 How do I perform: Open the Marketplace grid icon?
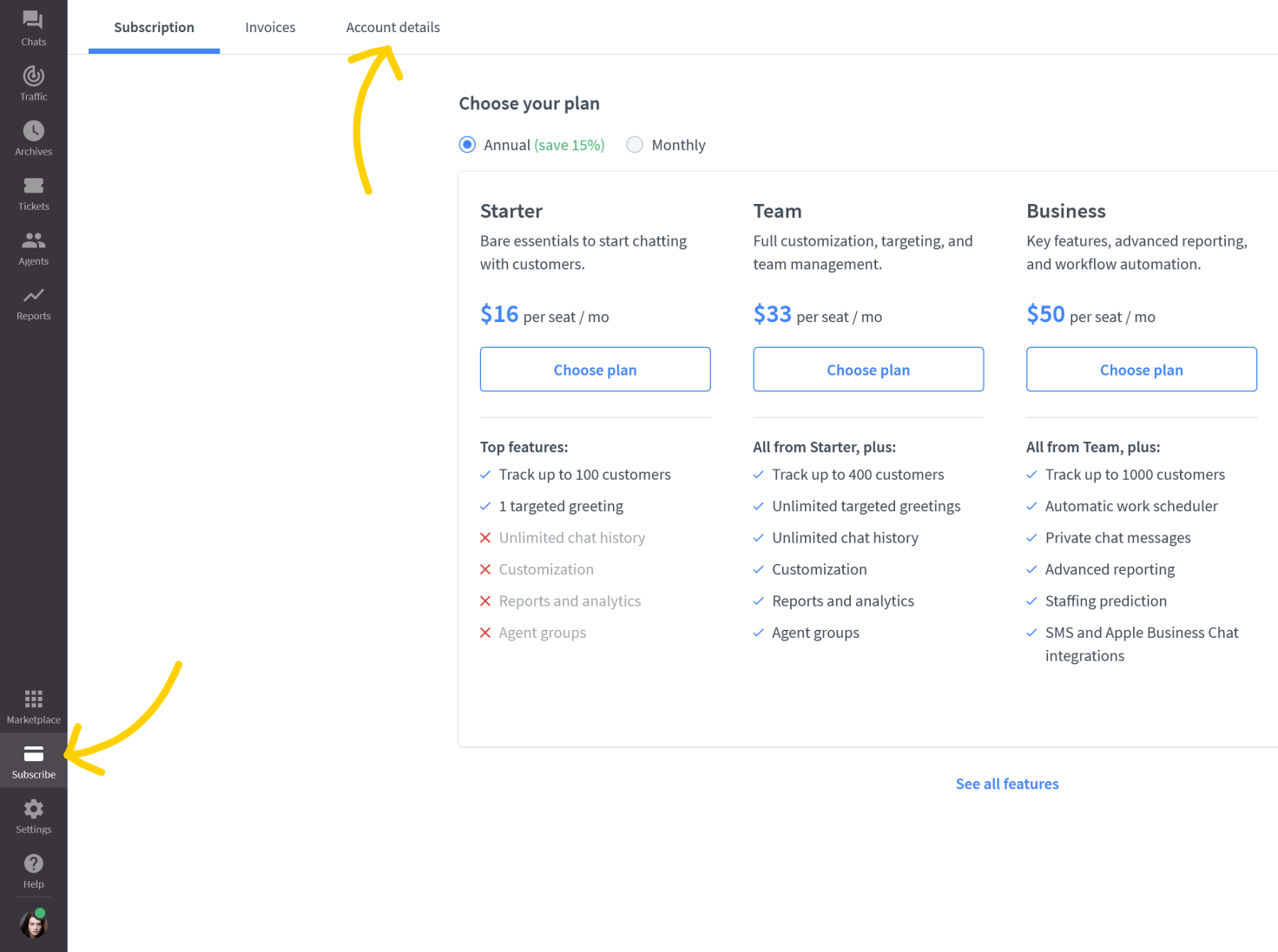(33, 699)
